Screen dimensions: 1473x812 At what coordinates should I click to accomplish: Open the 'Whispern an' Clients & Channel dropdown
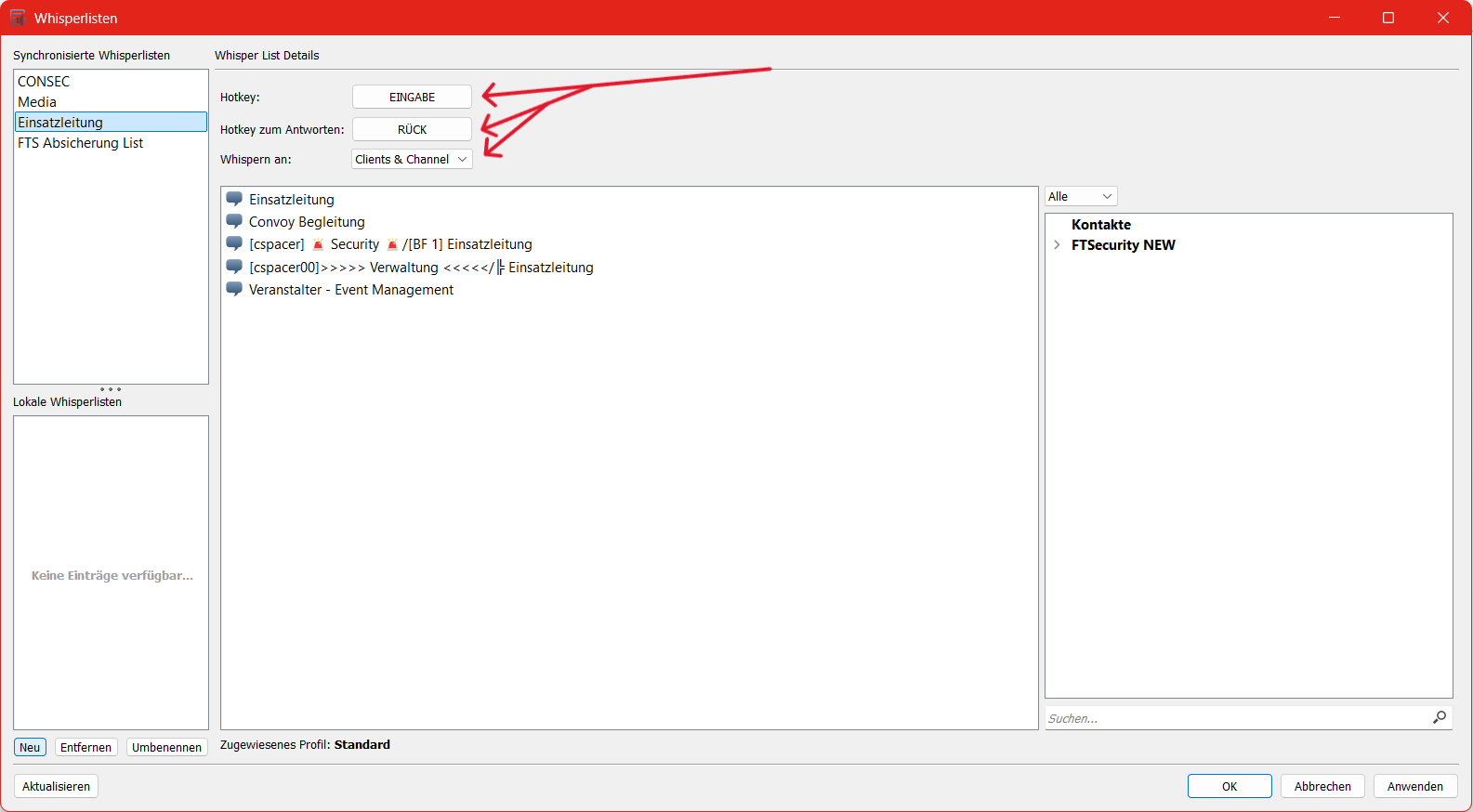click(412, 159)
